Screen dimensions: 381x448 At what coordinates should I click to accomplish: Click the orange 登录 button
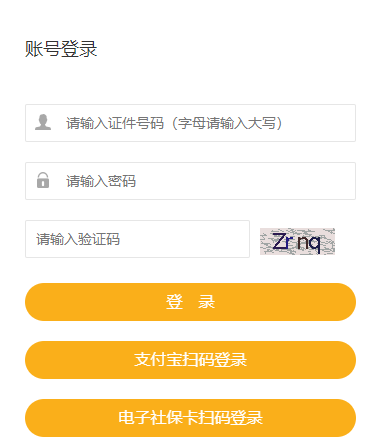pyautogui.click(x=190, y=302)
